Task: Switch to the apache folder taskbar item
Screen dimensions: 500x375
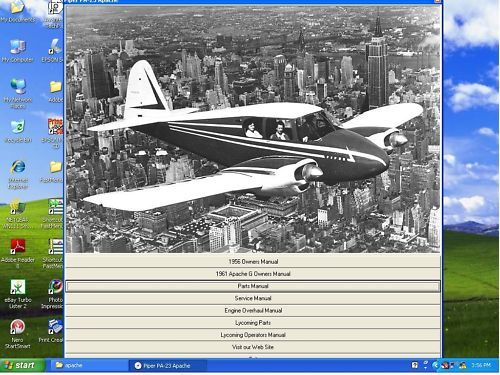Action: point(88,365)
